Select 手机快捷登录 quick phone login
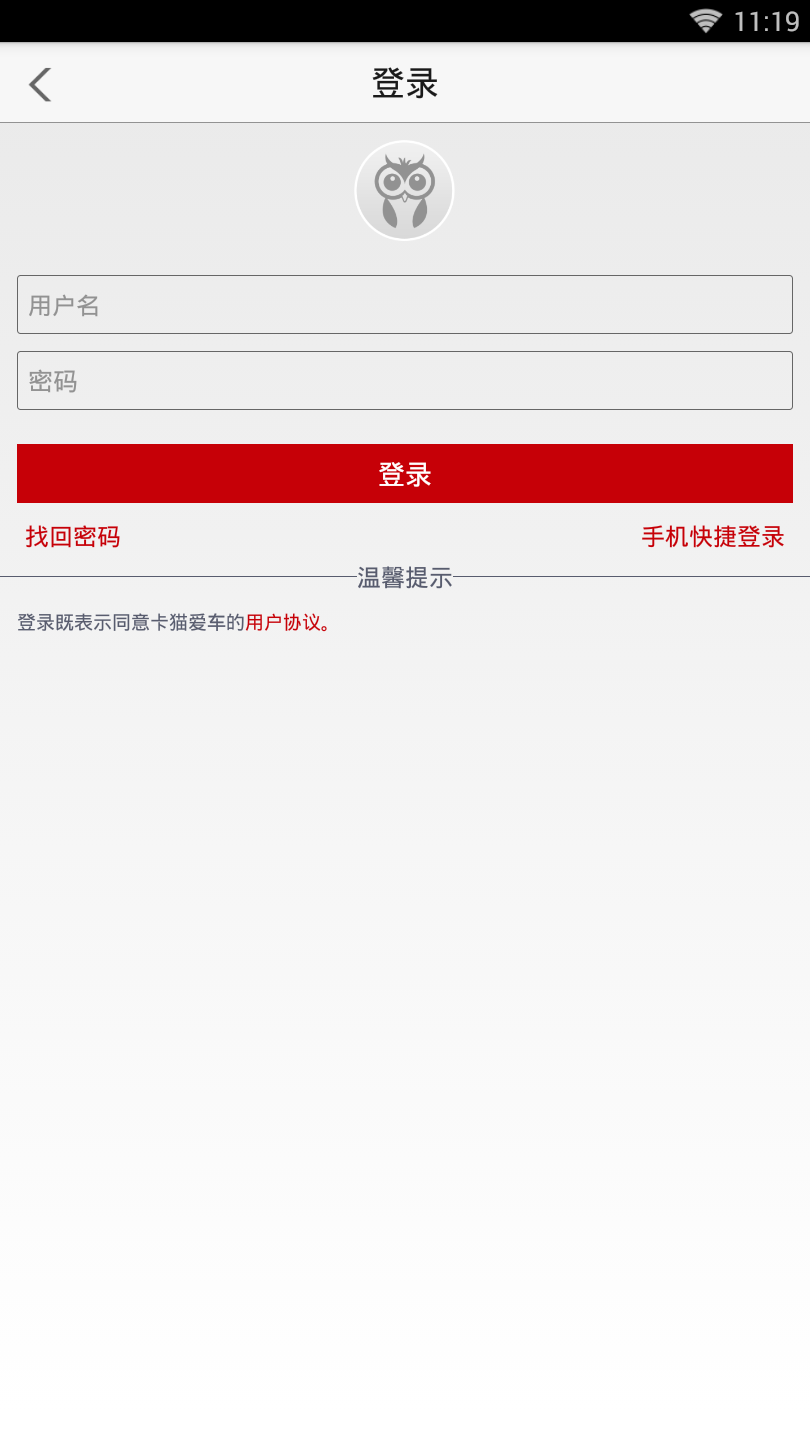 [x=713, y=537]
